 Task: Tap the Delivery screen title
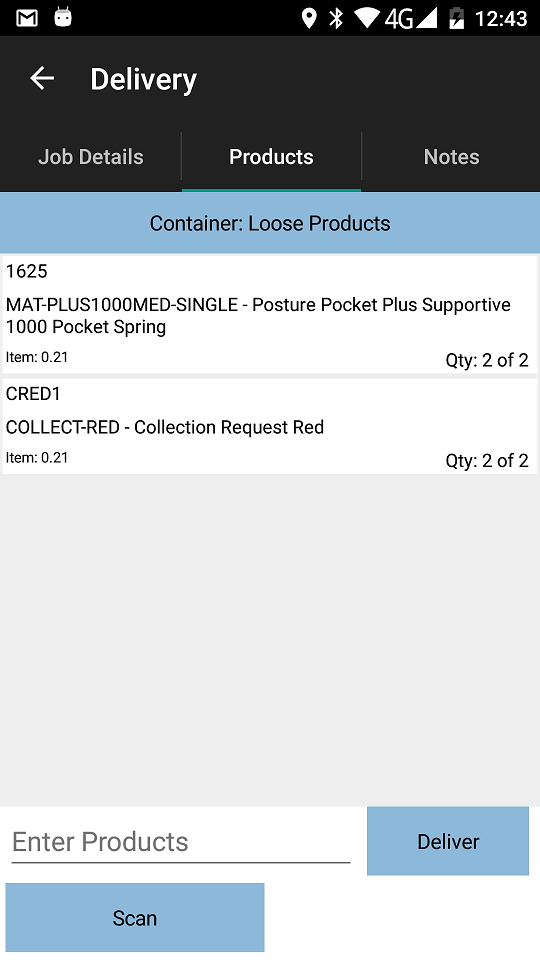point(143,79)
